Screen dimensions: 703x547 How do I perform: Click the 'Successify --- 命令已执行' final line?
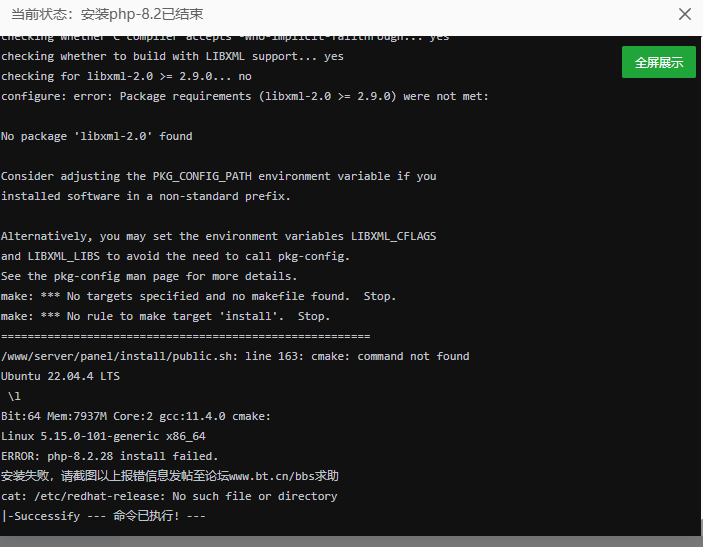(104, 516)
